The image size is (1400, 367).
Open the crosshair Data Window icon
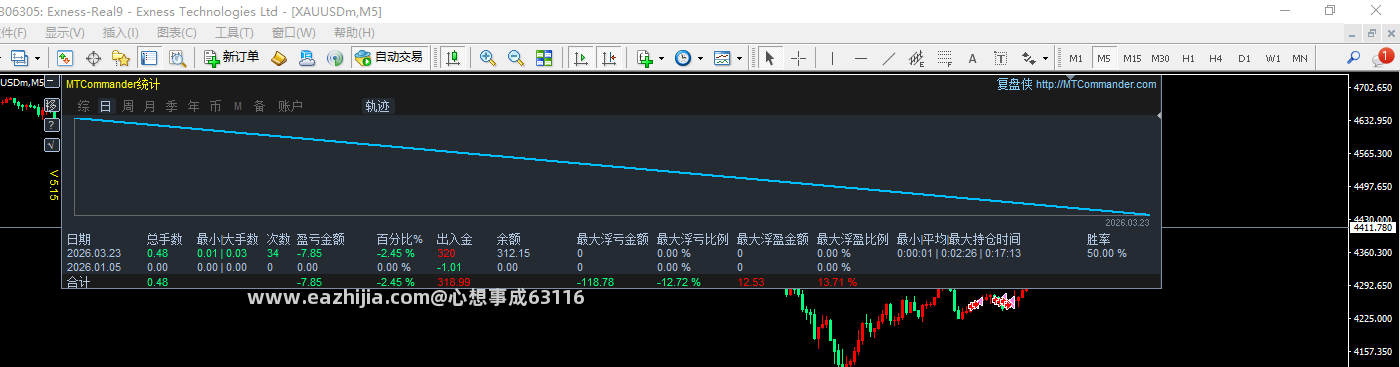(94, 58)
